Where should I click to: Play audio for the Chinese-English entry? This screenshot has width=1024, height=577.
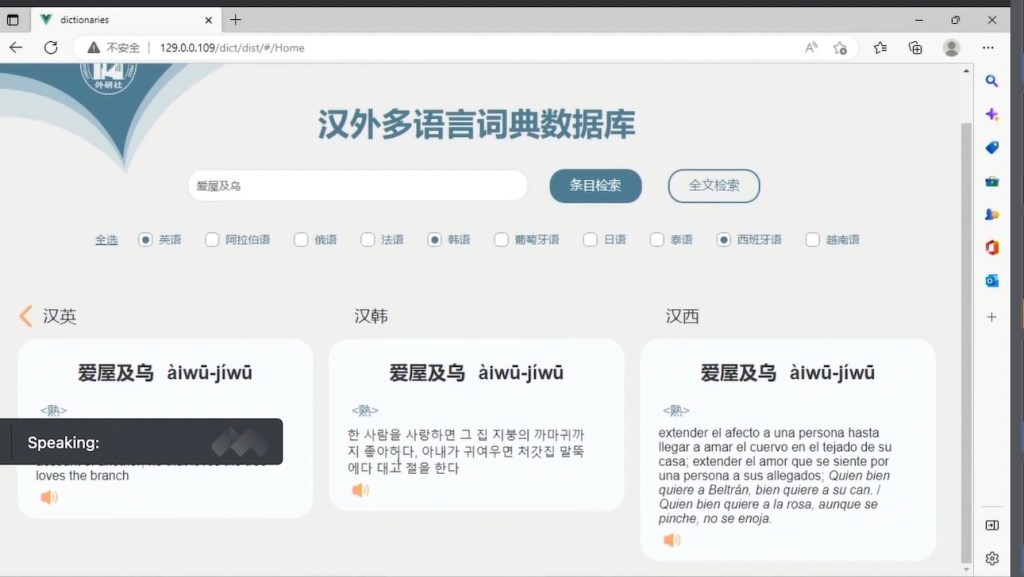click(49, 497)
